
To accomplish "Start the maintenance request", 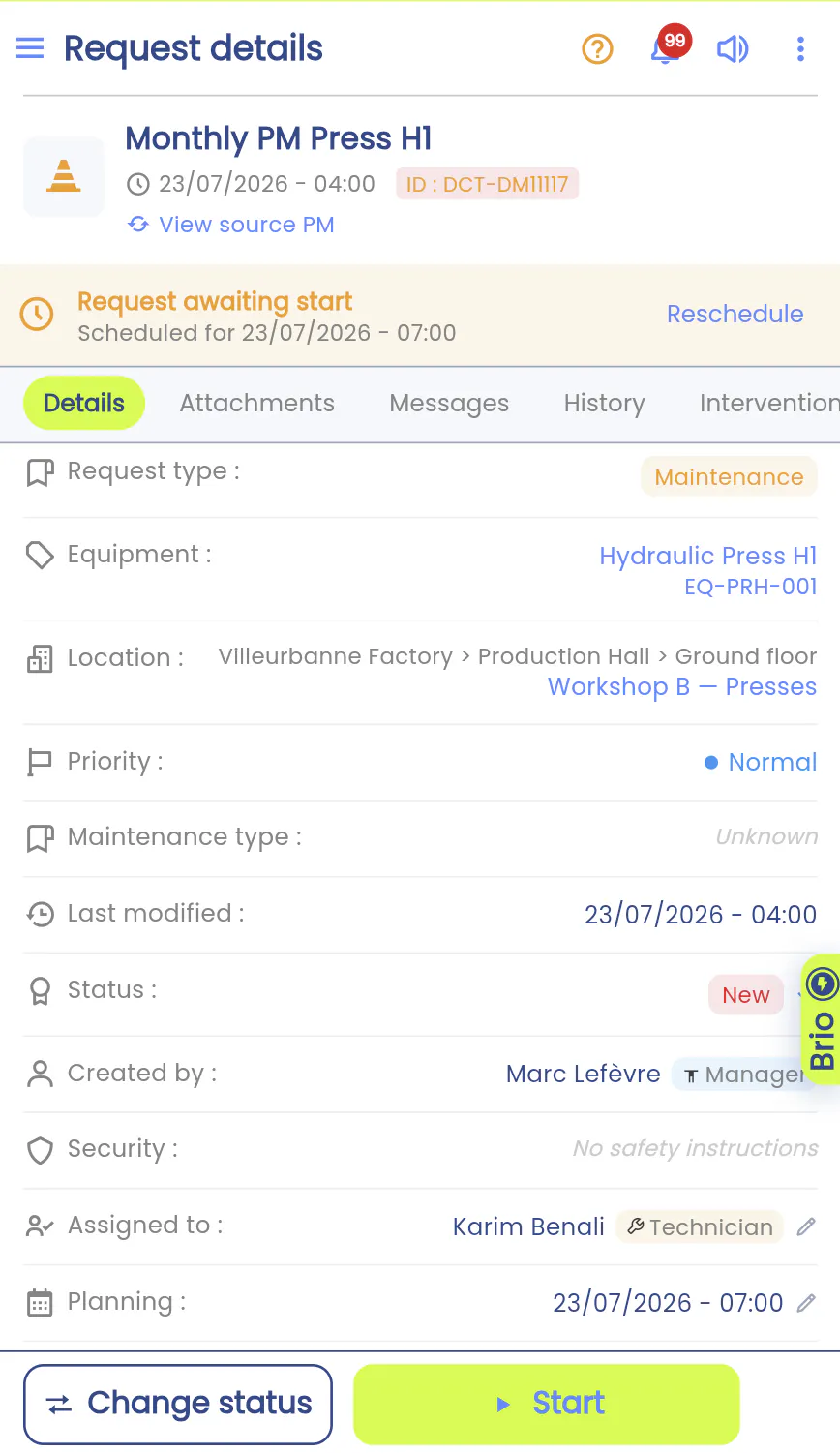I will click(x=547, y=1404).
